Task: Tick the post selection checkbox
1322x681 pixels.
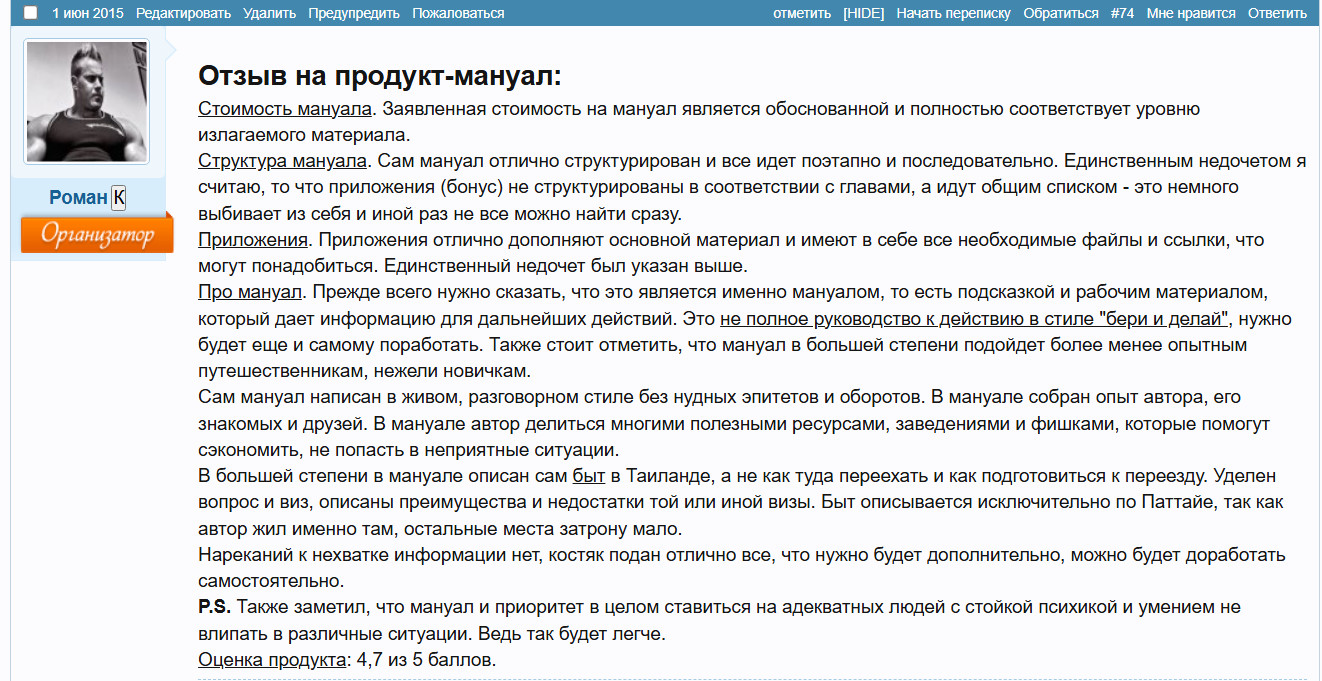Action: pos(31,13)
